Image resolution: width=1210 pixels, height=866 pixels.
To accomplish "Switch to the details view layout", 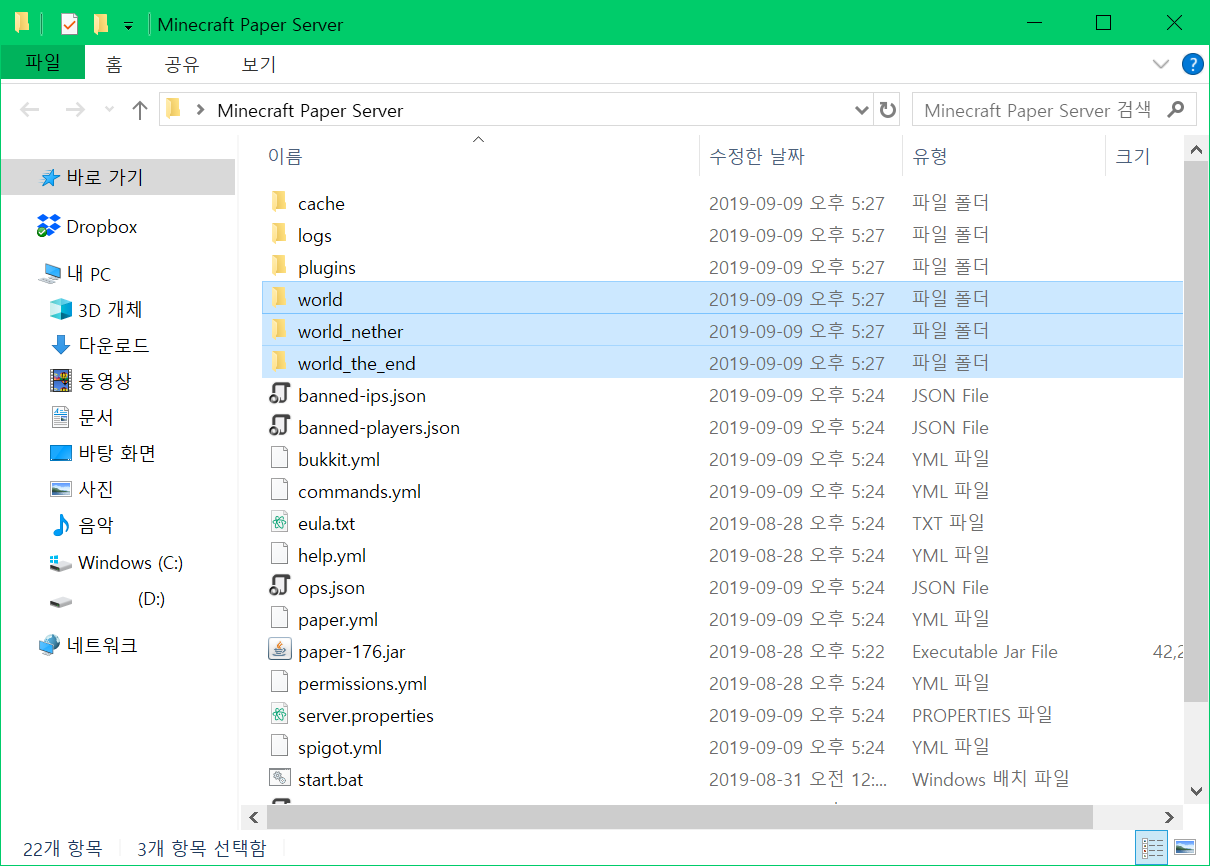I will point(1151,847).
